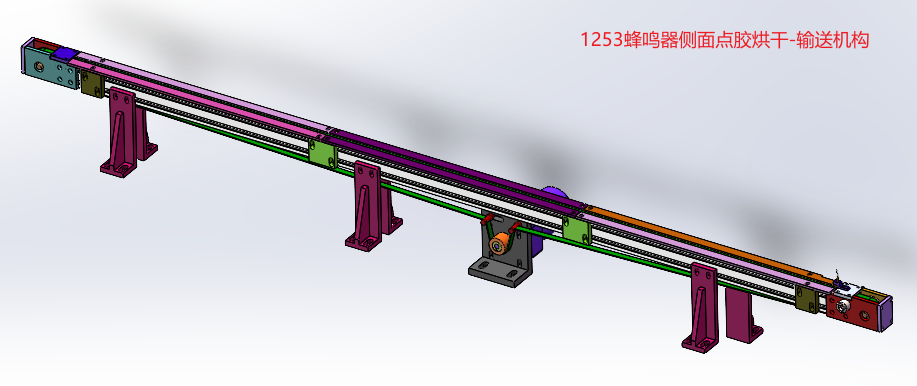The width and height of the screenshot is (917, 386).
Task: Select the teal end plate with bolt holes
Action: coord(51,68)
